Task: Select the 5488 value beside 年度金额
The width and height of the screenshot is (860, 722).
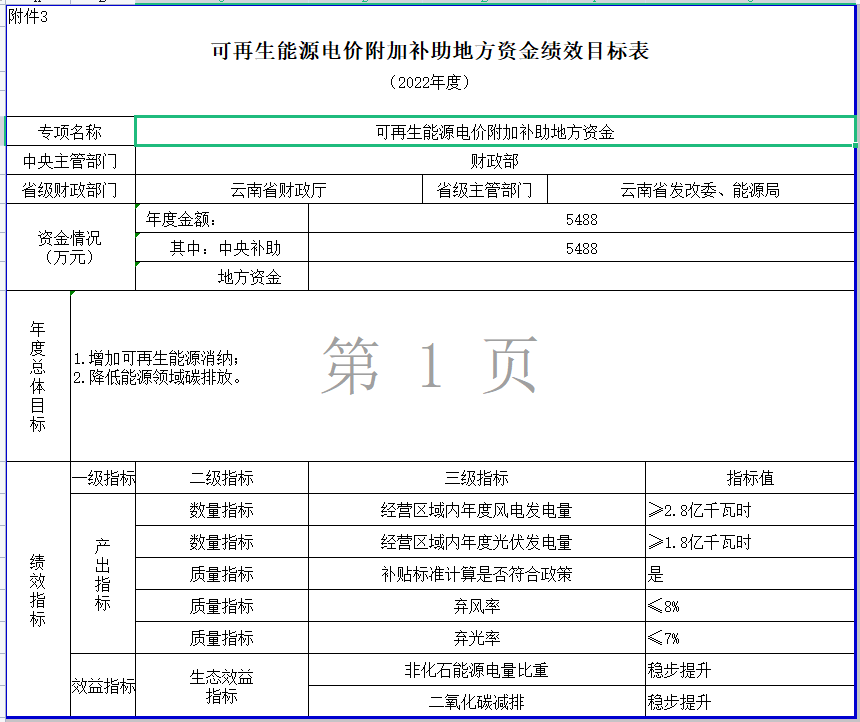Action: 581,219
